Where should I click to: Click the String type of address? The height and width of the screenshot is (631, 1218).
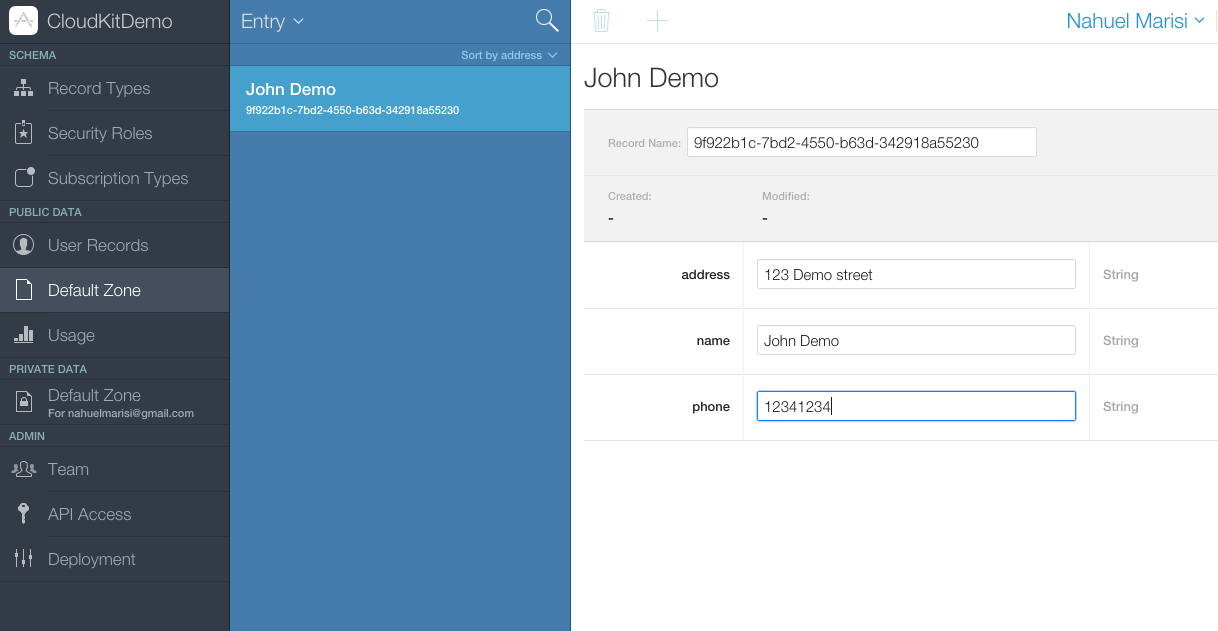point(1121,274)
